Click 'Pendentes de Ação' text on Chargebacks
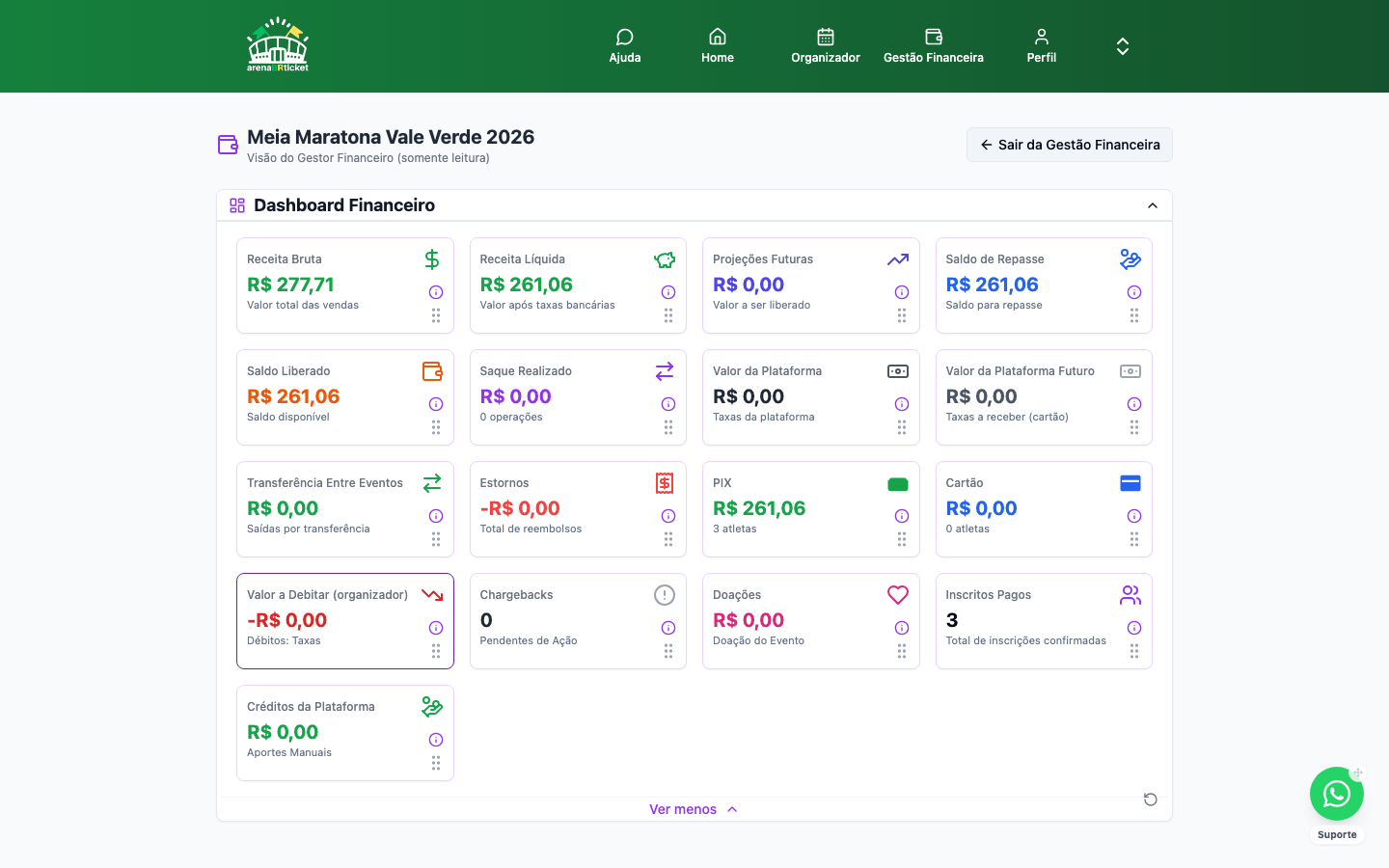Image resolution: width=1389 pixels, height=868 pixels. tap(529, 640)
